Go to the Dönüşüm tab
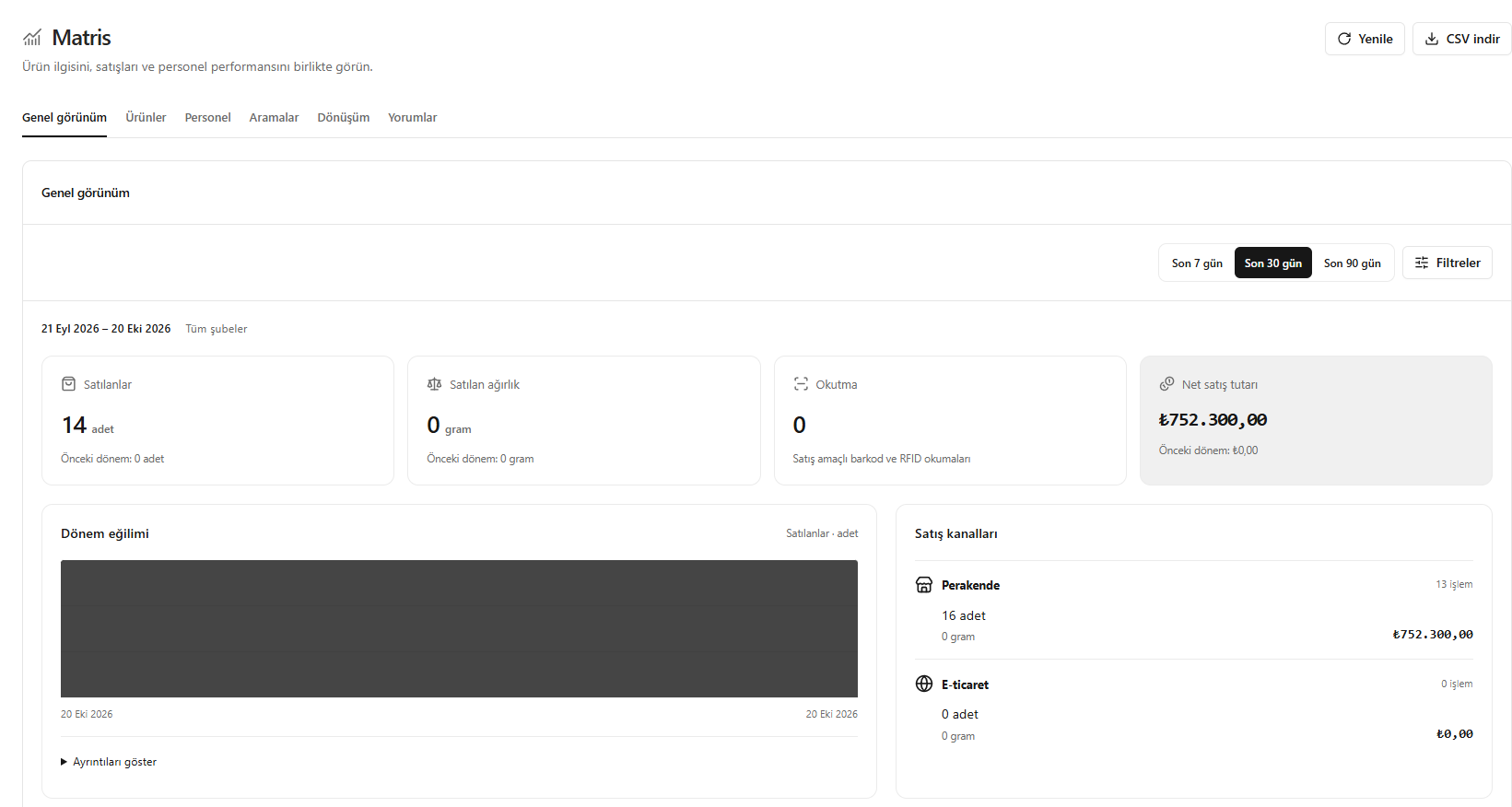This screenshot has width=1512, height=807. pyautogui.click(x=343, y=118)
